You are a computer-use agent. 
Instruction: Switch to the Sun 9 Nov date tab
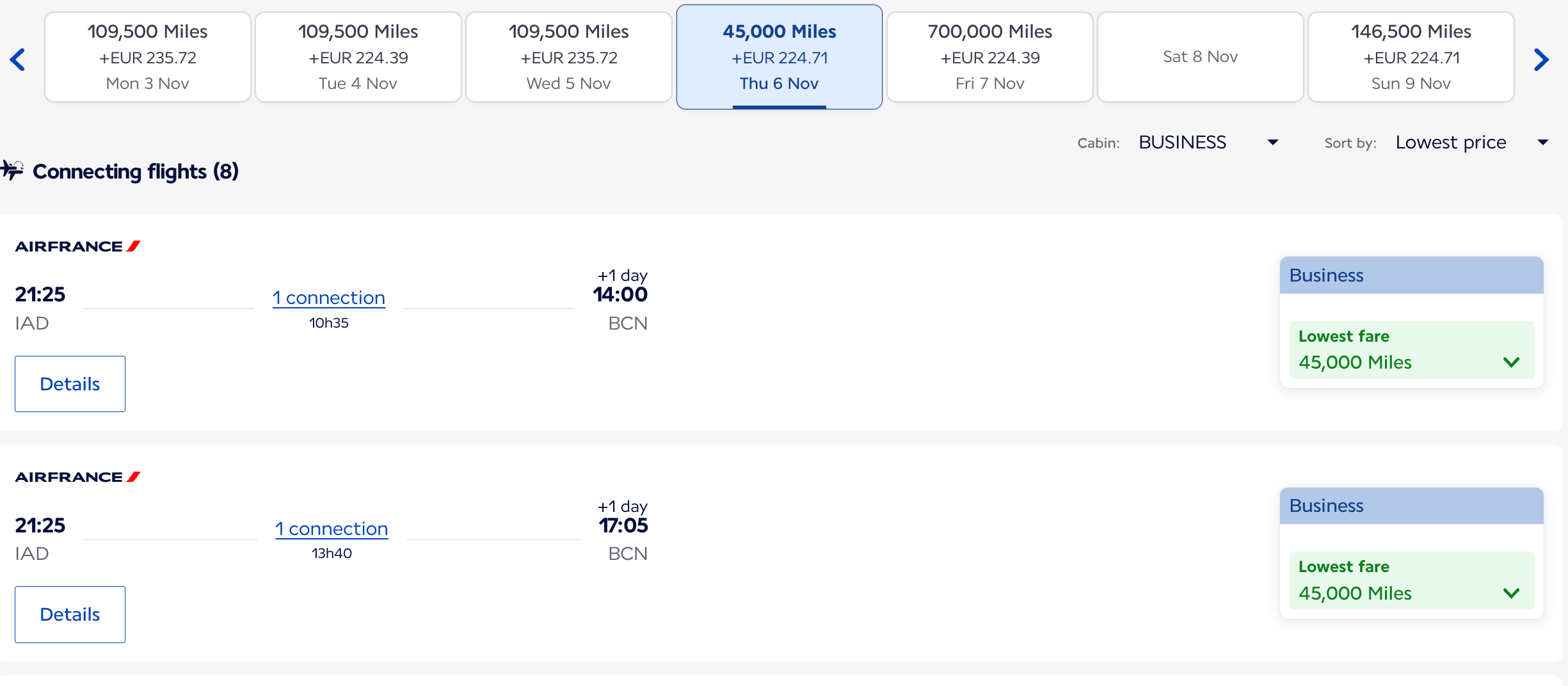[x=1411, y=57]
